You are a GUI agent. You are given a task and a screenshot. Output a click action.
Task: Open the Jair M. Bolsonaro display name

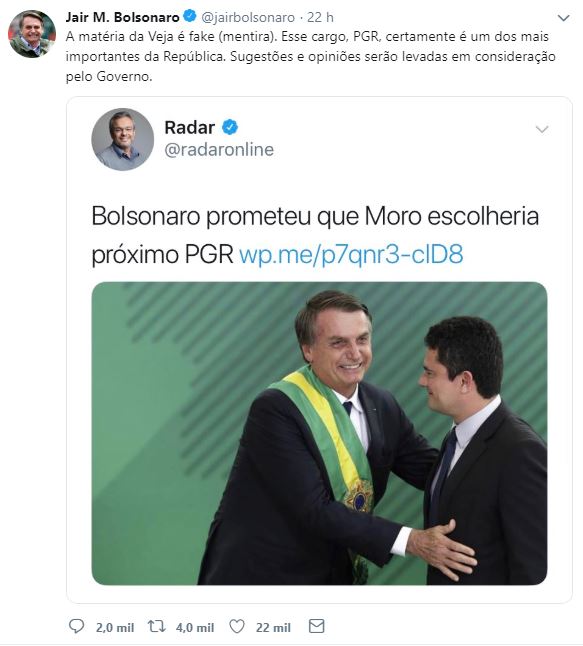[x=122, y=17]
